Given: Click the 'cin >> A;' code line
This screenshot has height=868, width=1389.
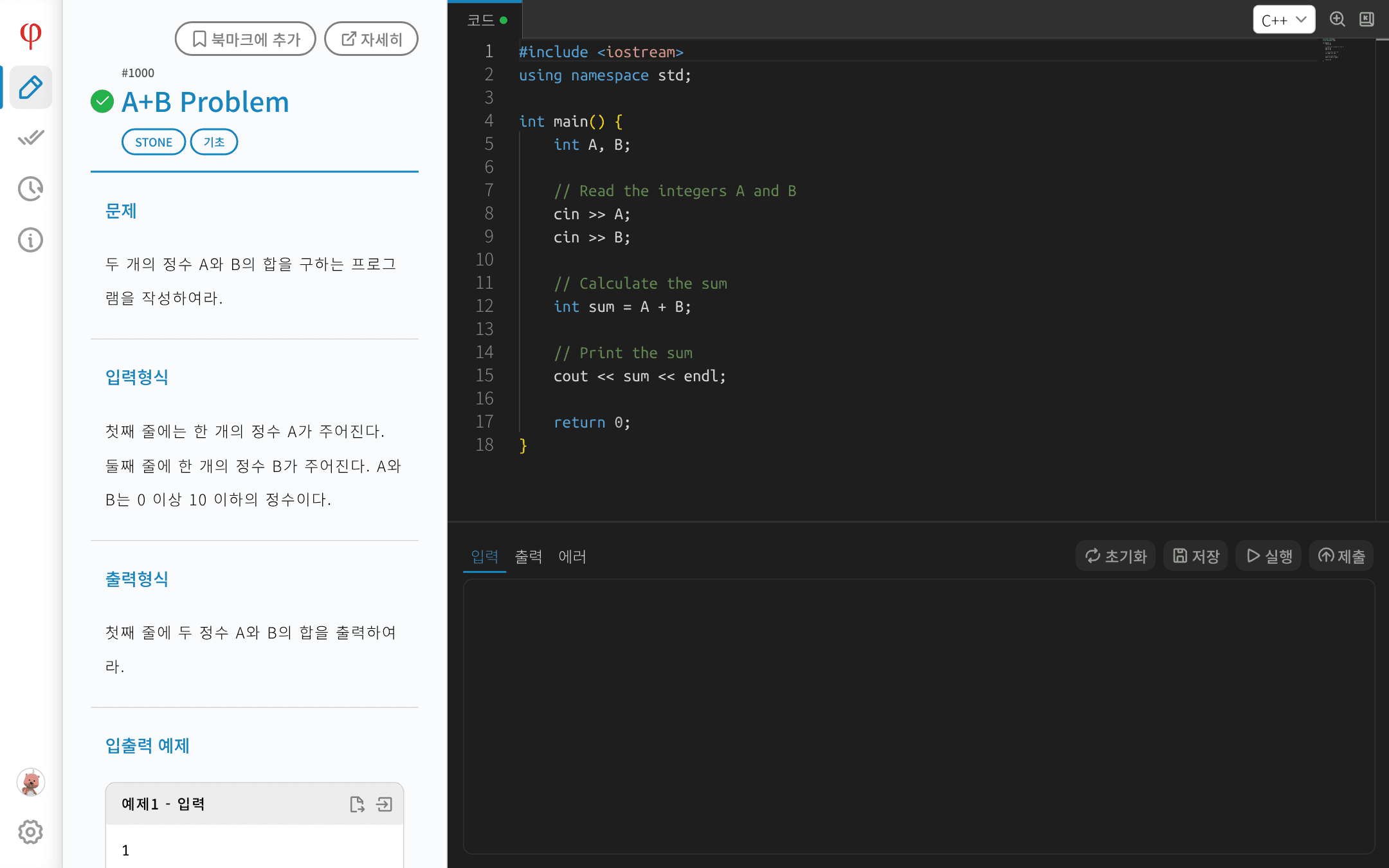Looking at the screenshot, I should coord(592,214).
